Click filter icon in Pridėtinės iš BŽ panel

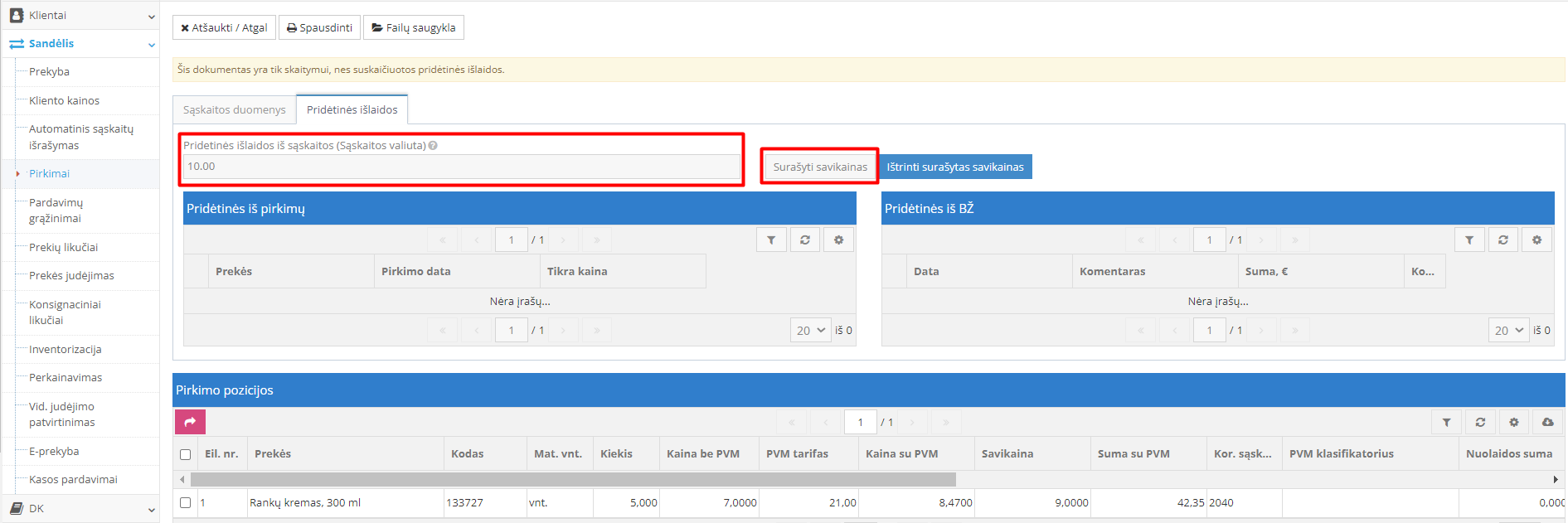[x=1469, y=240]
